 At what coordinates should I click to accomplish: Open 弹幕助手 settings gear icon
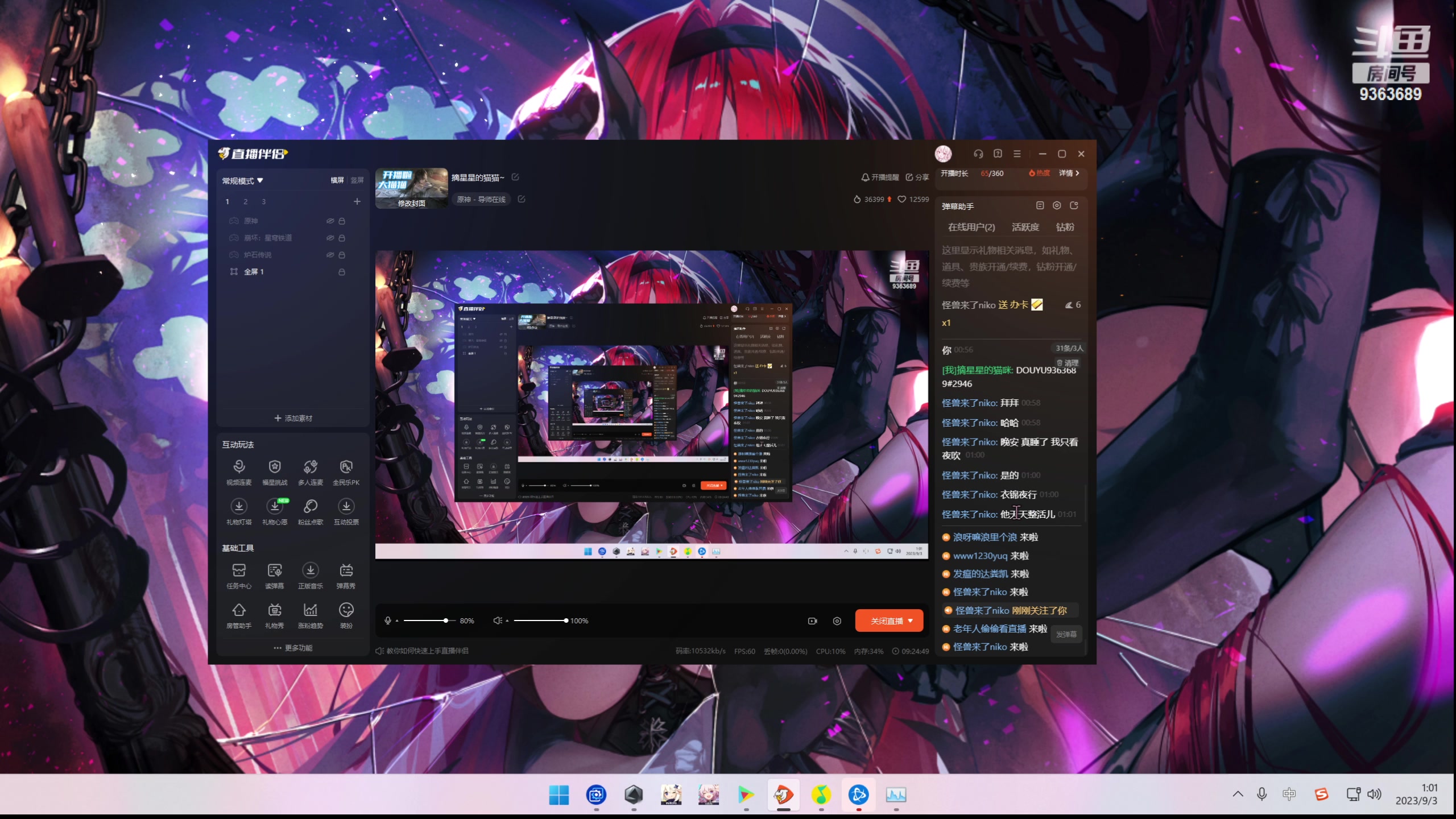[x=1057, y=205]
